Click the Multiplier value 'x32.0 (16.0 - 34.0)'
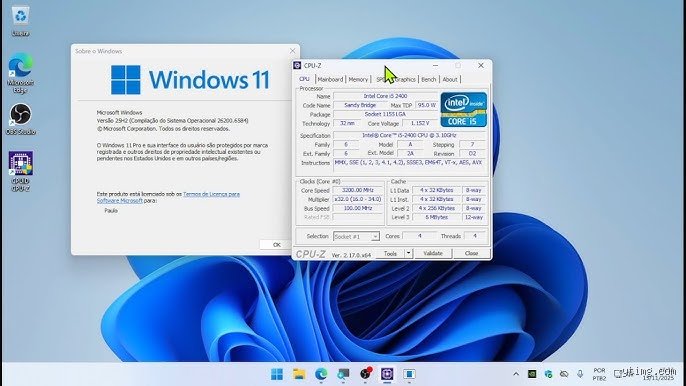686x386 pixels. [357, 199]
